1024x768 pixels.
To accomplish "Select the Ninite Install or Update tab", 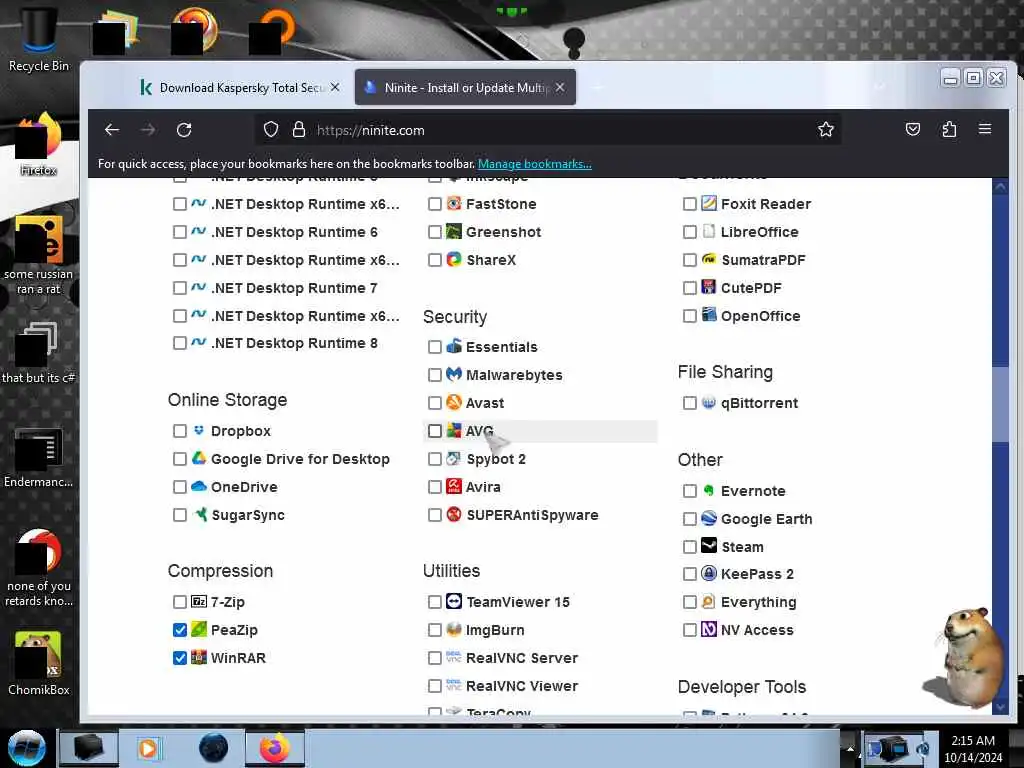I will (465, 87).
